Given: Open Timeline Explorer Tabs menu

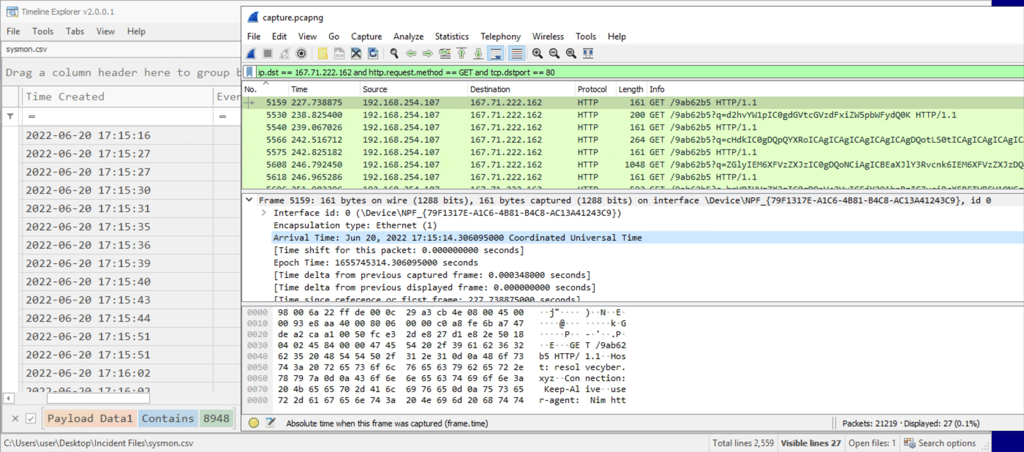Looking at the screenshot, I should point(75,31).
